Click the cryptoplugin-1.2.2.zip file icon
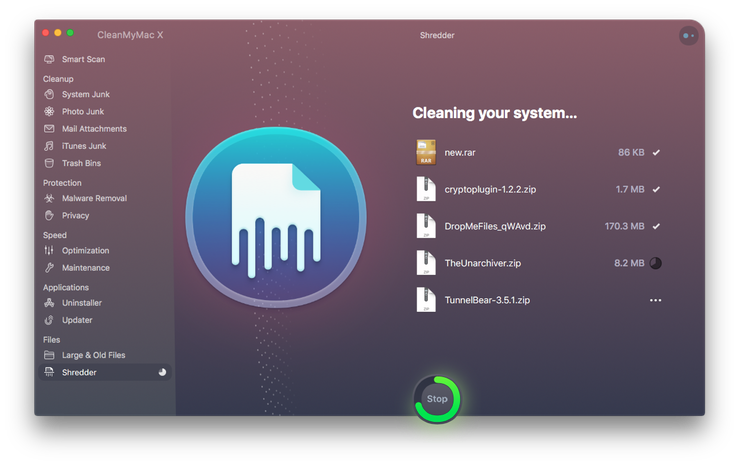This screenshot has width=740, height=465. point(426,189)
